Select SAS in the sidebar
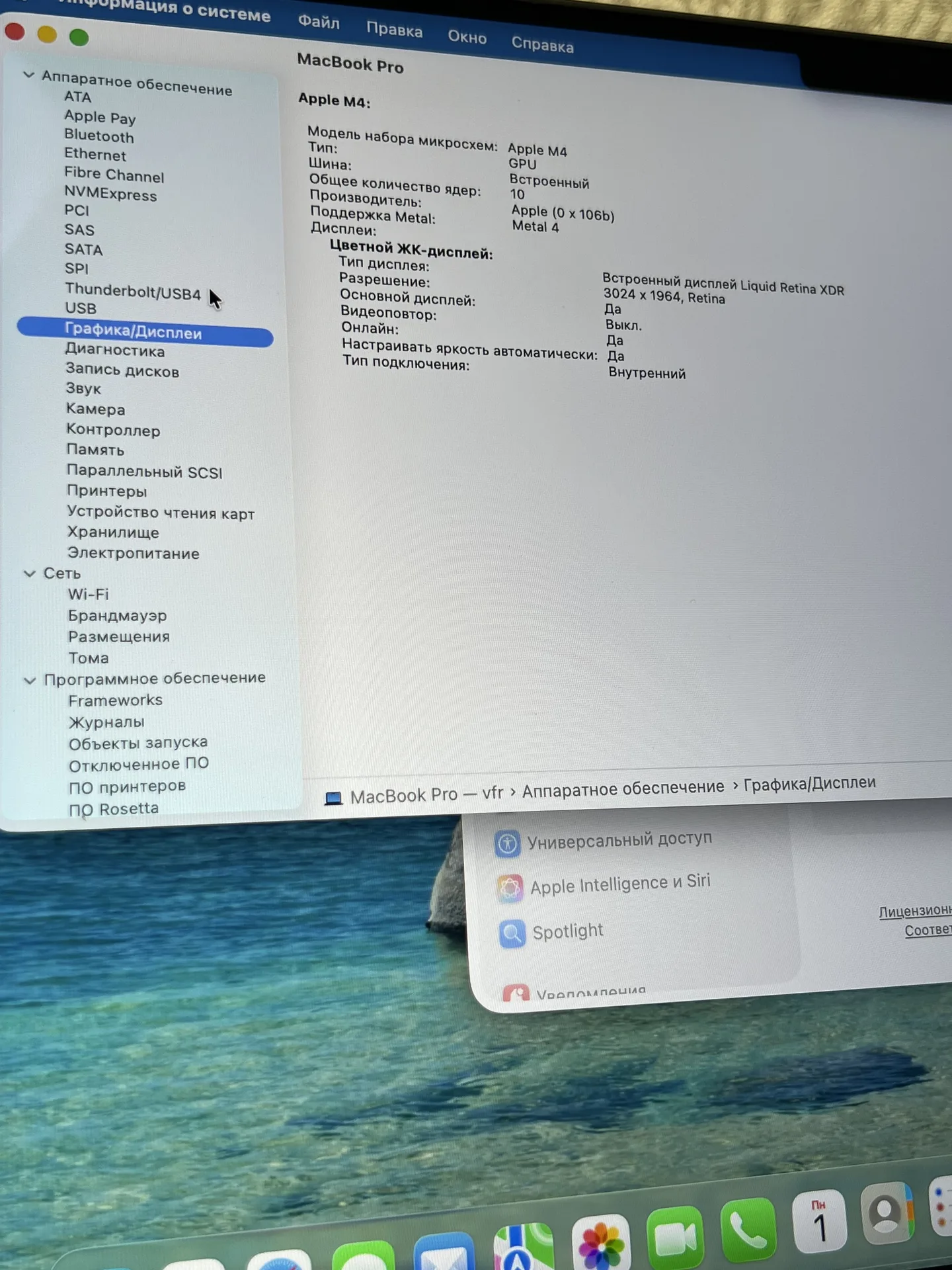The height and width of the screenshot is (1270, 952). 79,230
